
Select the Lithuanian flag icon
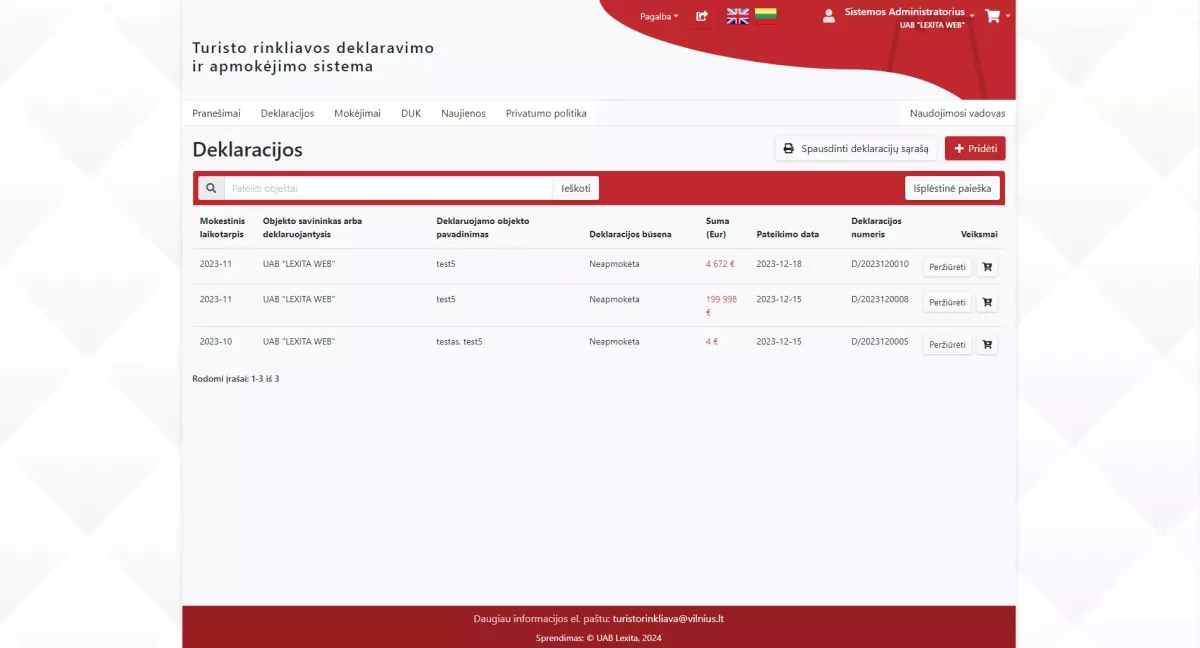tap(766, 16)
